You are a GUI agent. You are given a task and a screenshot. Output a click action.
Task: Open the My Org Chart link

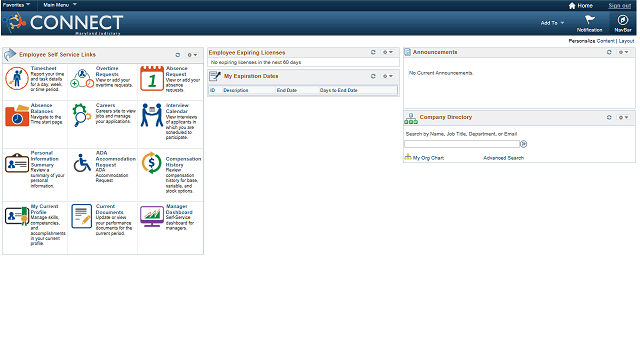[x=428, y=158]
